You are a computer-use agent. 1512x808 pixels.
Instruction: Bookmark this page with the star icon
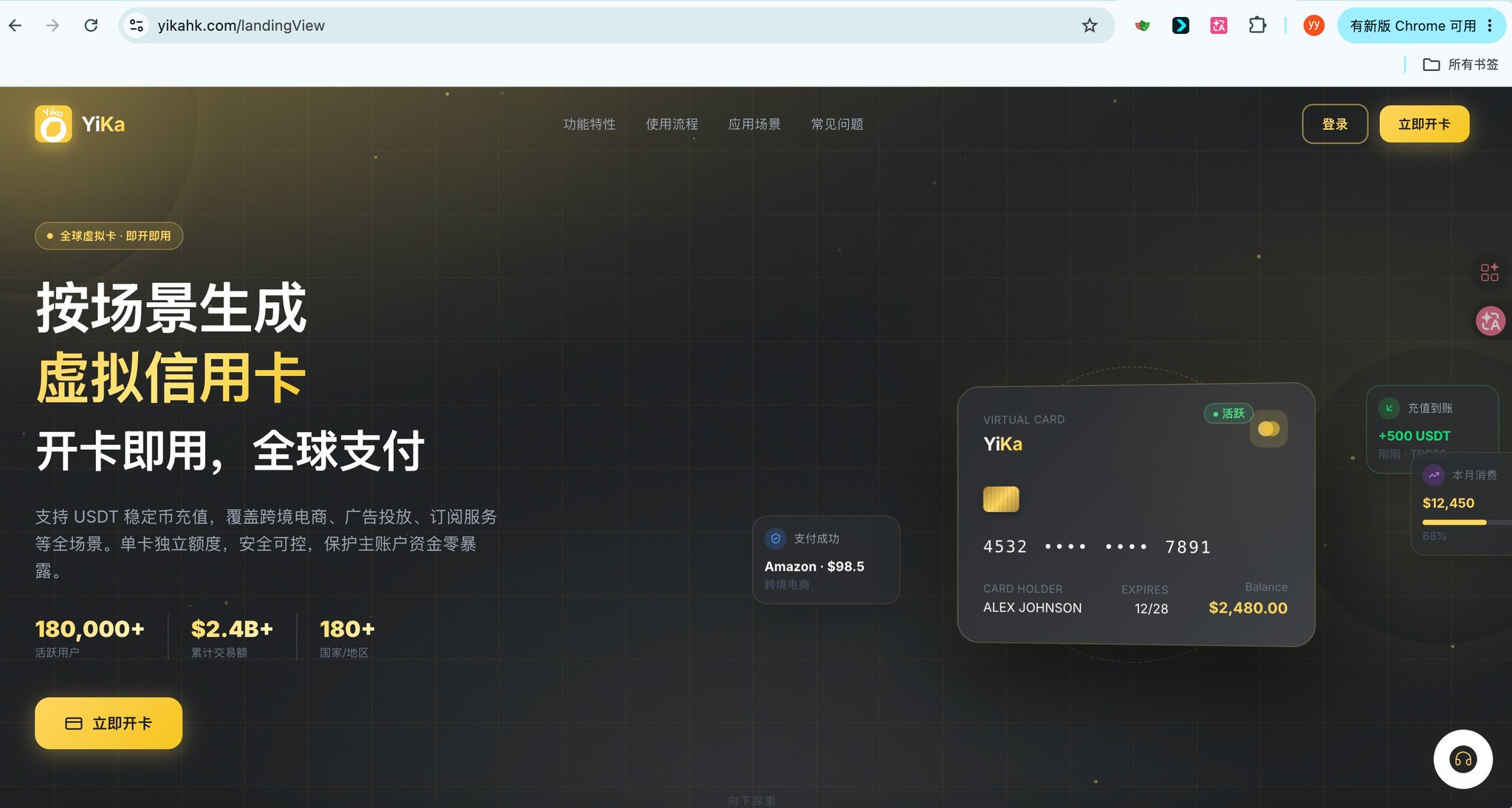click(x=1090, y=26)
